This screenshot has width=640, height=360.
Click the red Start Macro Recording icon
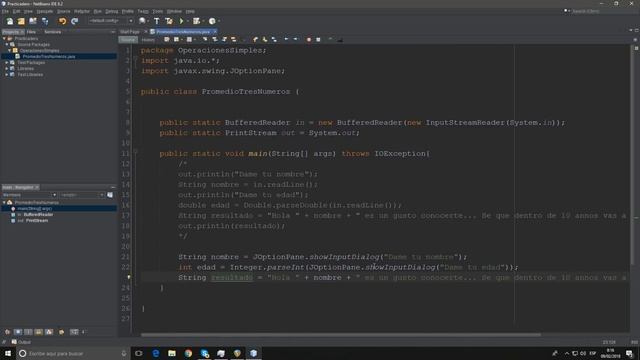click(x=309, y=40)
